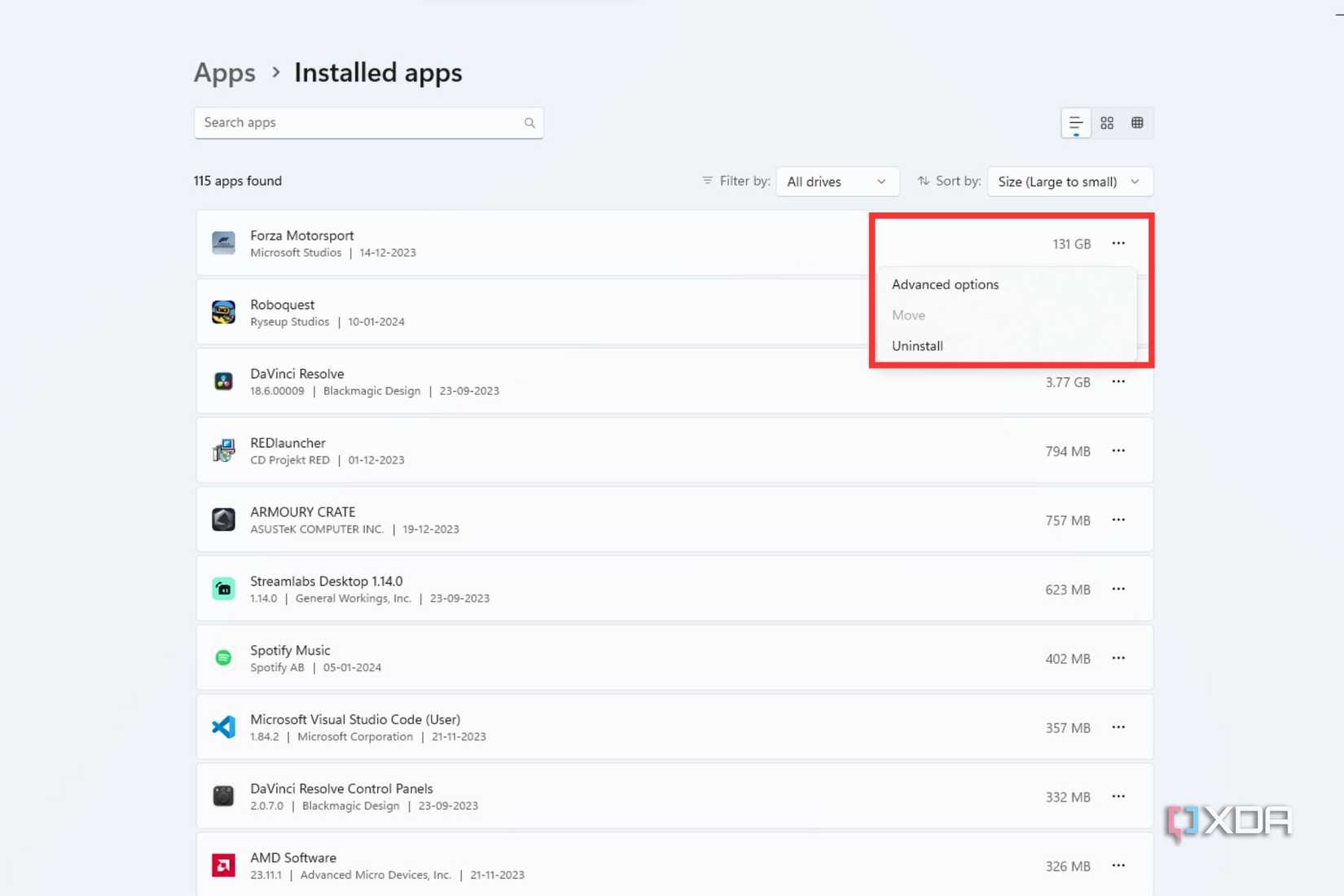
Task: Click the 3.77 GB size value
Action: tap(1068, 383)
